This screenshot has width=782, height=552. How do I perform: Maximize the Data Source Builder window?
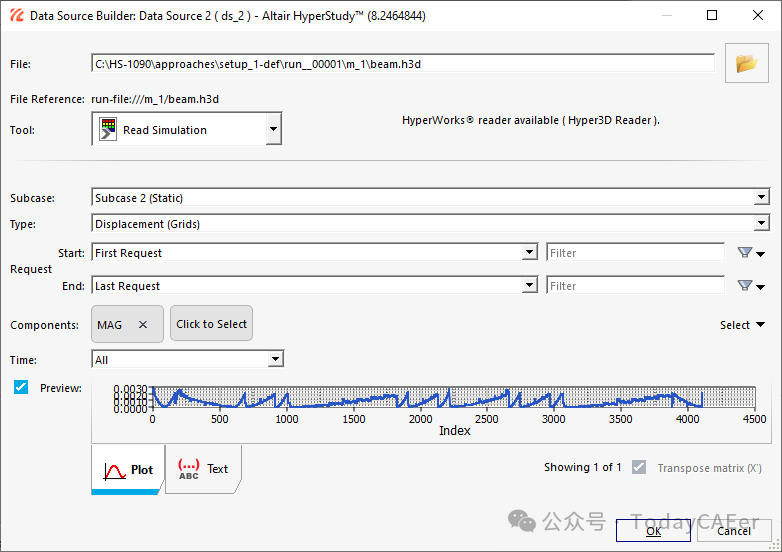pyautogui.click(x=712, y=15)
